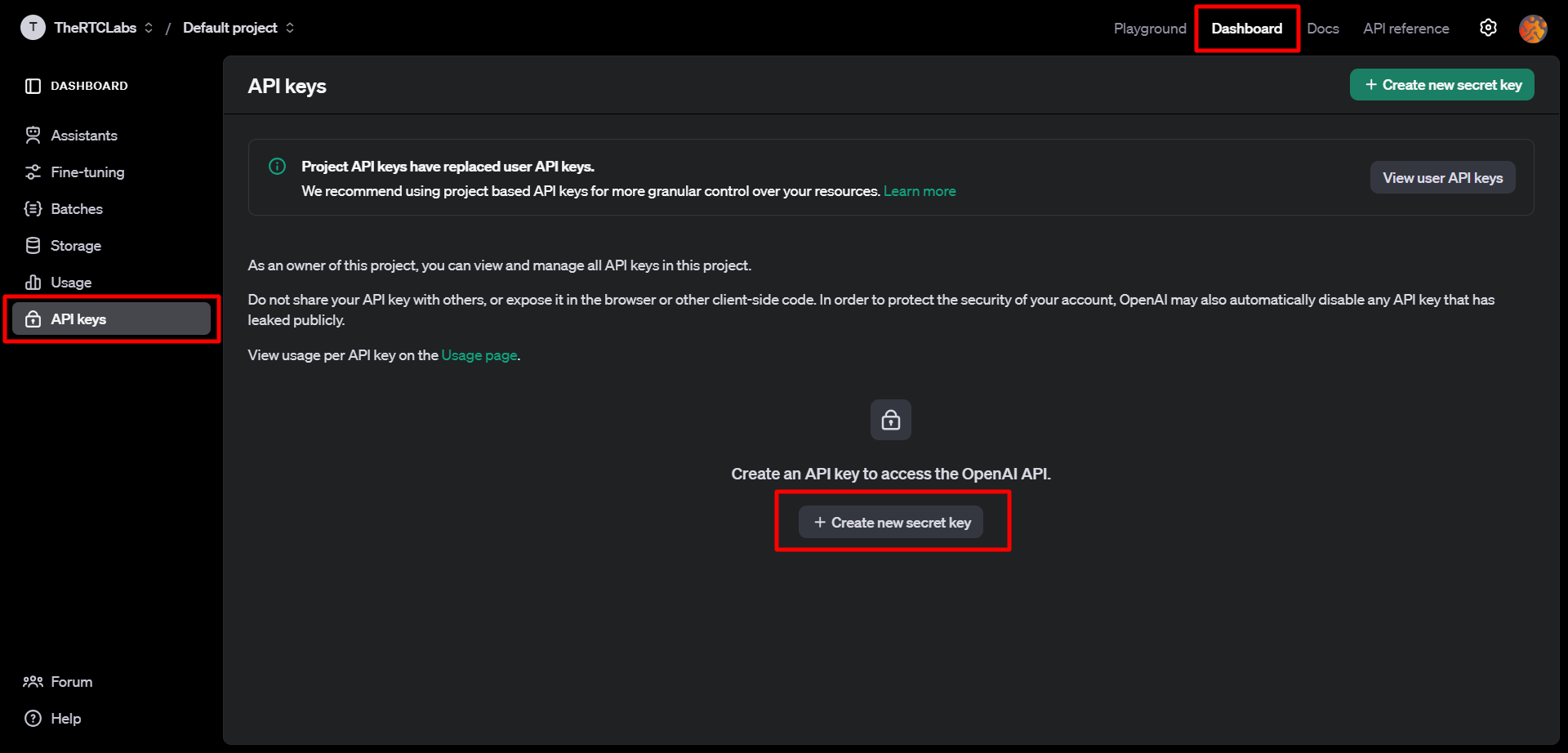Select the API keys sidebar item
The width and height of the screenshot is (1568, 753).
pyautogui.click(x=78, y=319)
